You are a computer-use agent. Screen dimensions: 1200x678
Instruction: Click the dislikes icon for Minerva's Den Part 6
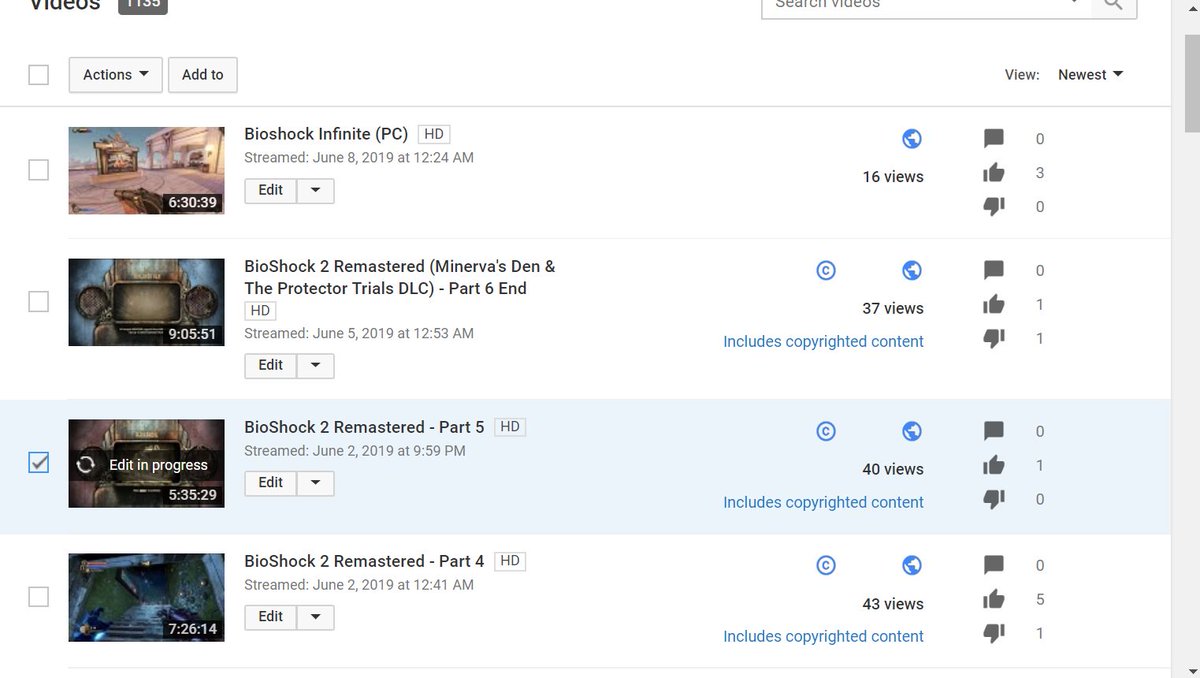point(993,338)
